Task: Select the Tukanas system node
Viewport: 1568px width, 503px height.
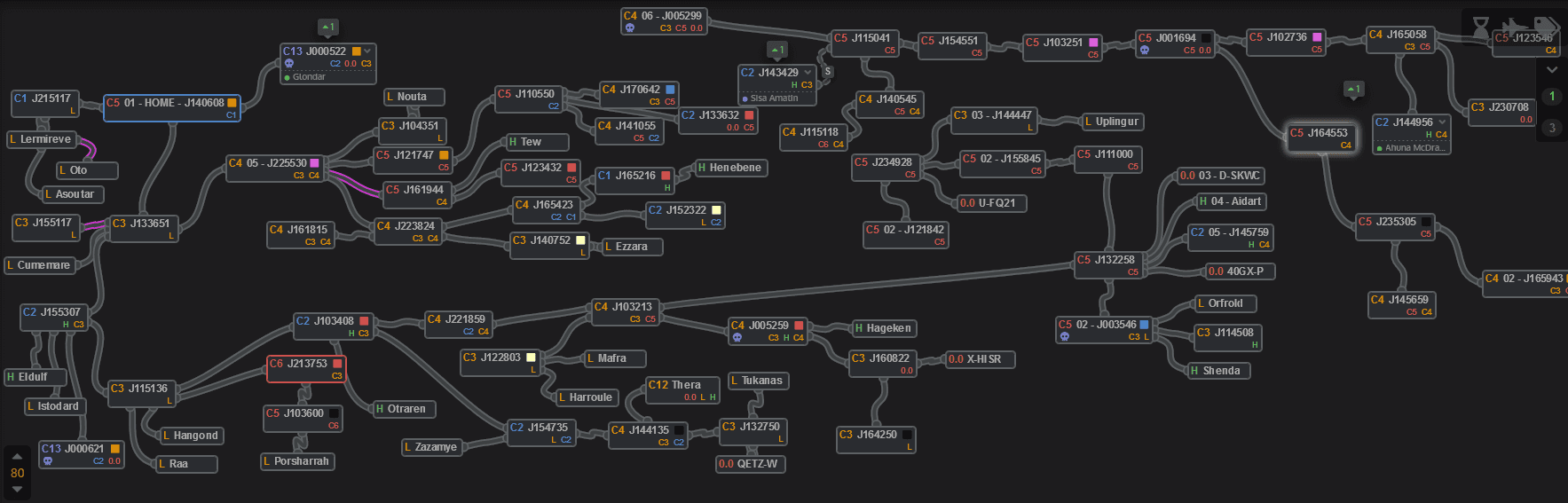Action: click(x=759, y=381)
